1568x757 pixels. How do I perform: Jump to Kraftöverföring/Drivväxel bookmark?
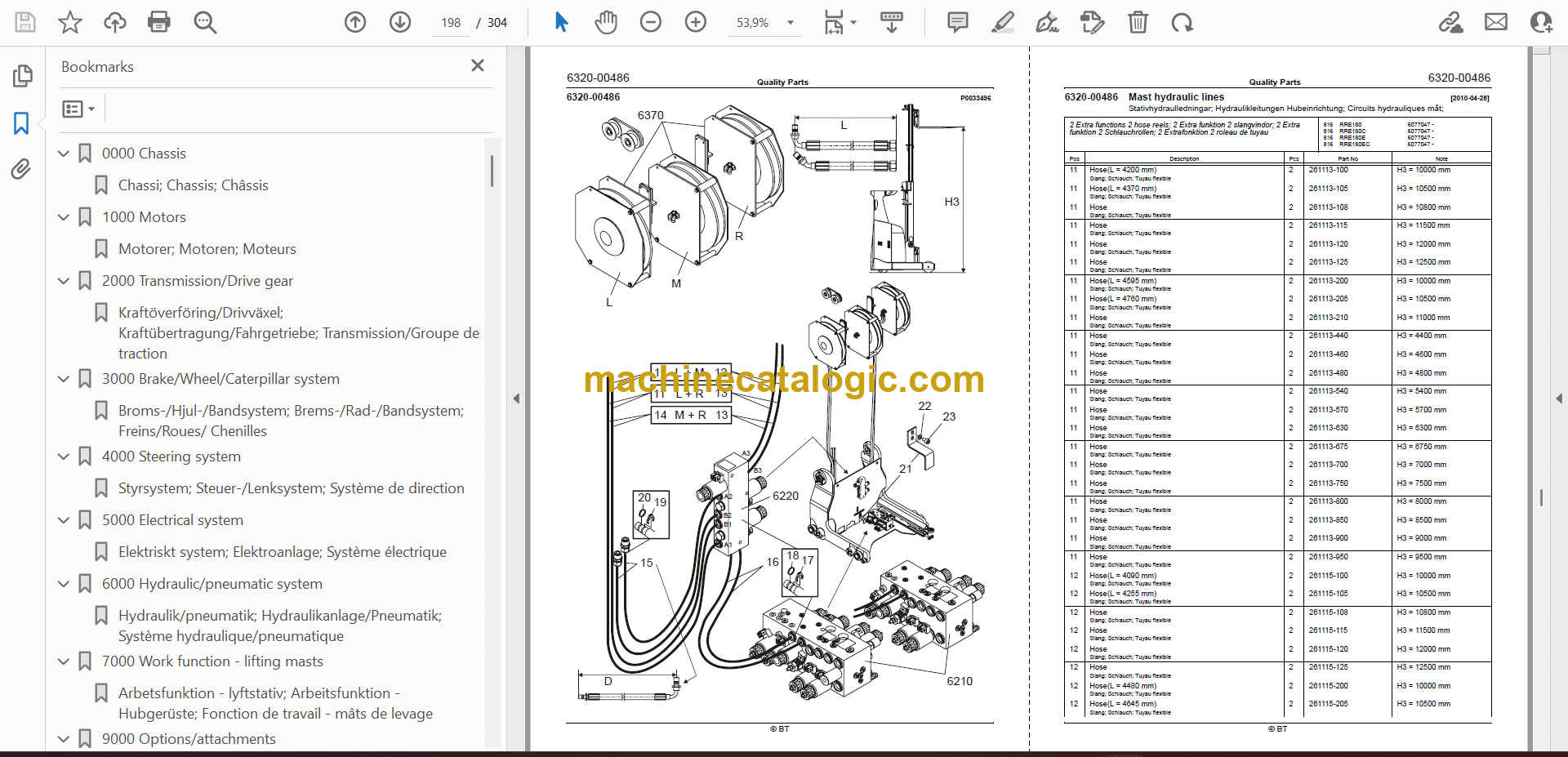299,333
